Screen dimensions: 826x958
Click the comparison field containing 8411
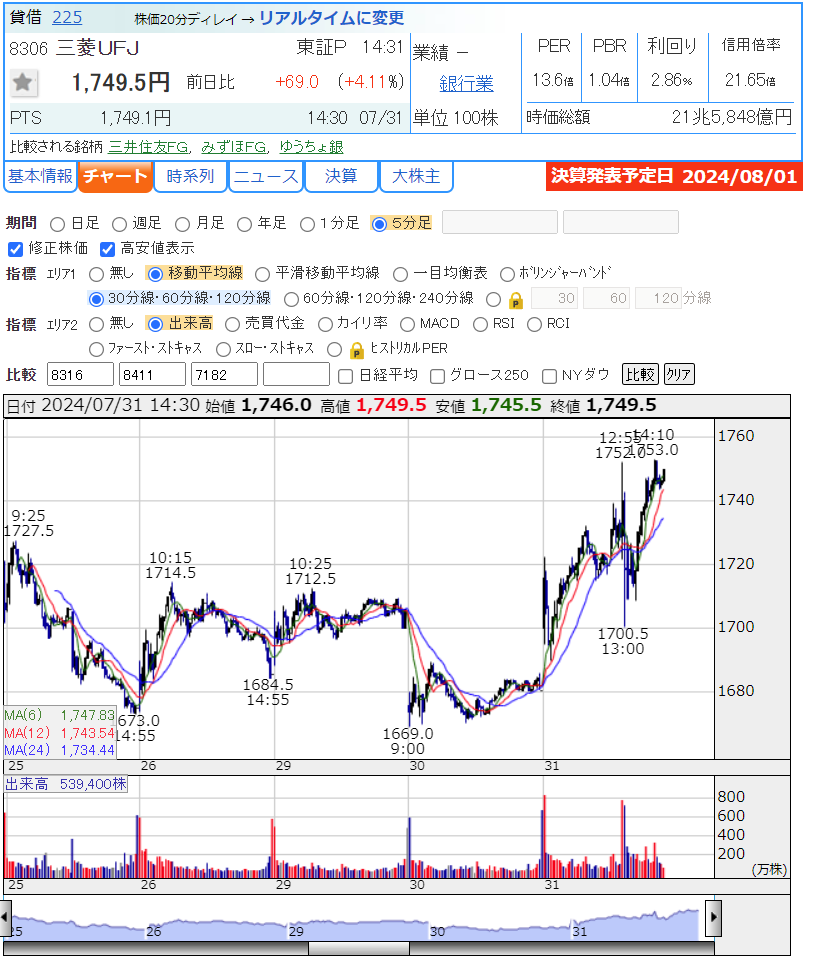coord(153,375)
